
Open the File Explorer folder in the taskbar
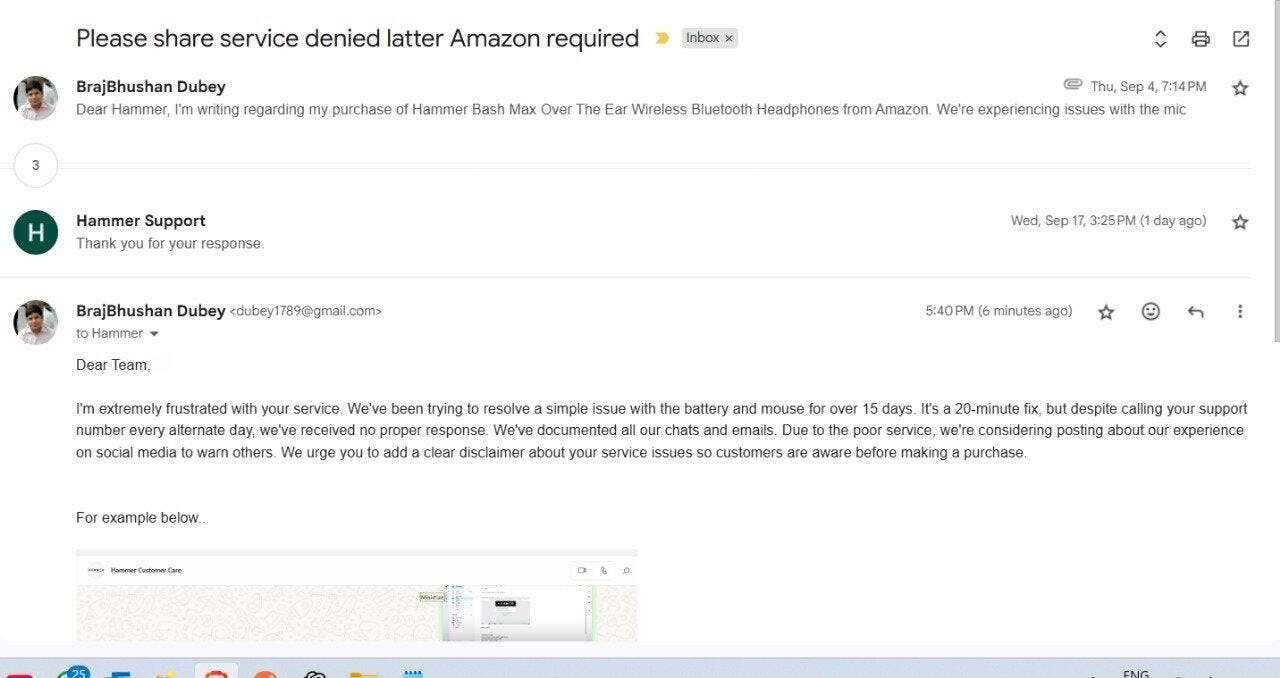[x=364, y=672]
